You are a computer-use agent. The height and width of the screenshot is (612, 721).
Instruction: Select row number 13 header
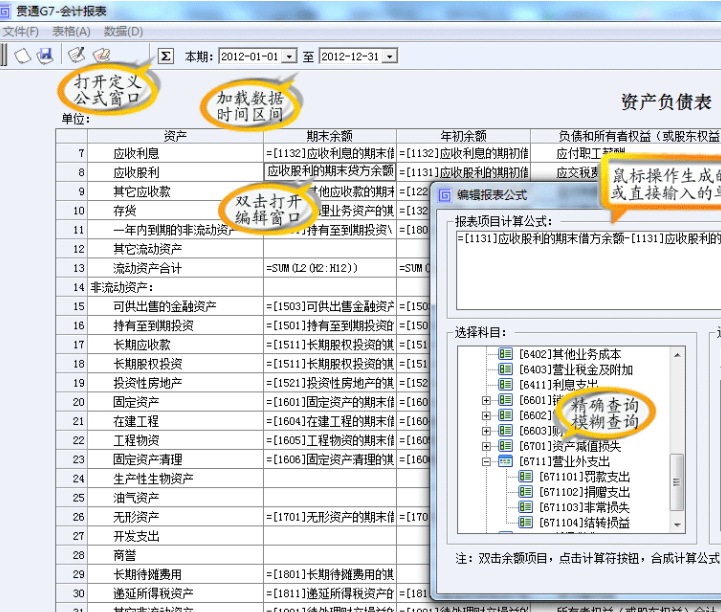pyautogui.click(x=72, y=268)
